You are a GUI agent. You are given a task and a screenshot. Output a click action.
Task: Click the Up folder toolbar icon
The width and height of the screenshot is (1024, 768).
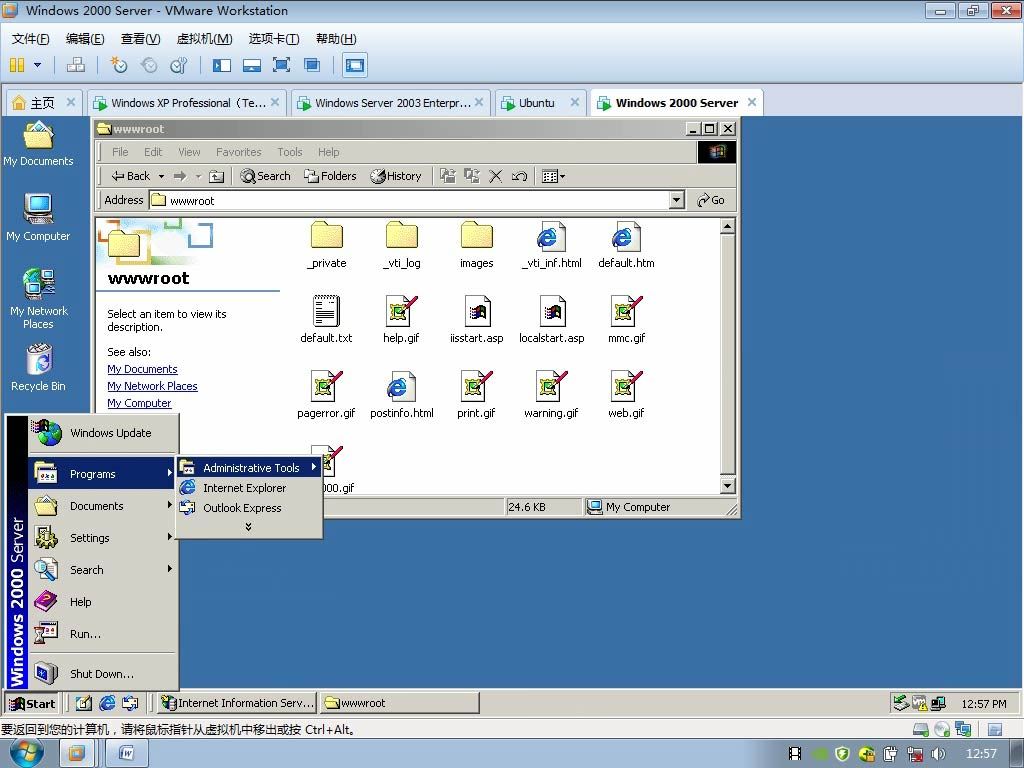216,176
